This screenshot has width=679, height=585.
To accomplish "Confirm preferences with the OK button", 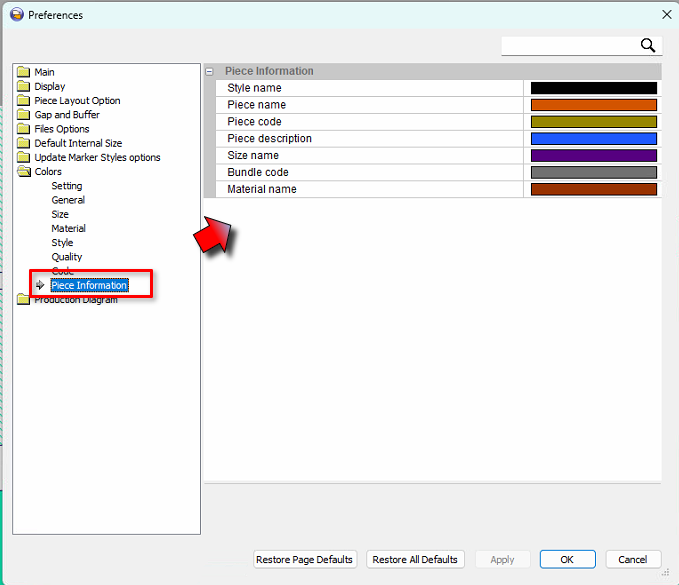I will [567, 559].
